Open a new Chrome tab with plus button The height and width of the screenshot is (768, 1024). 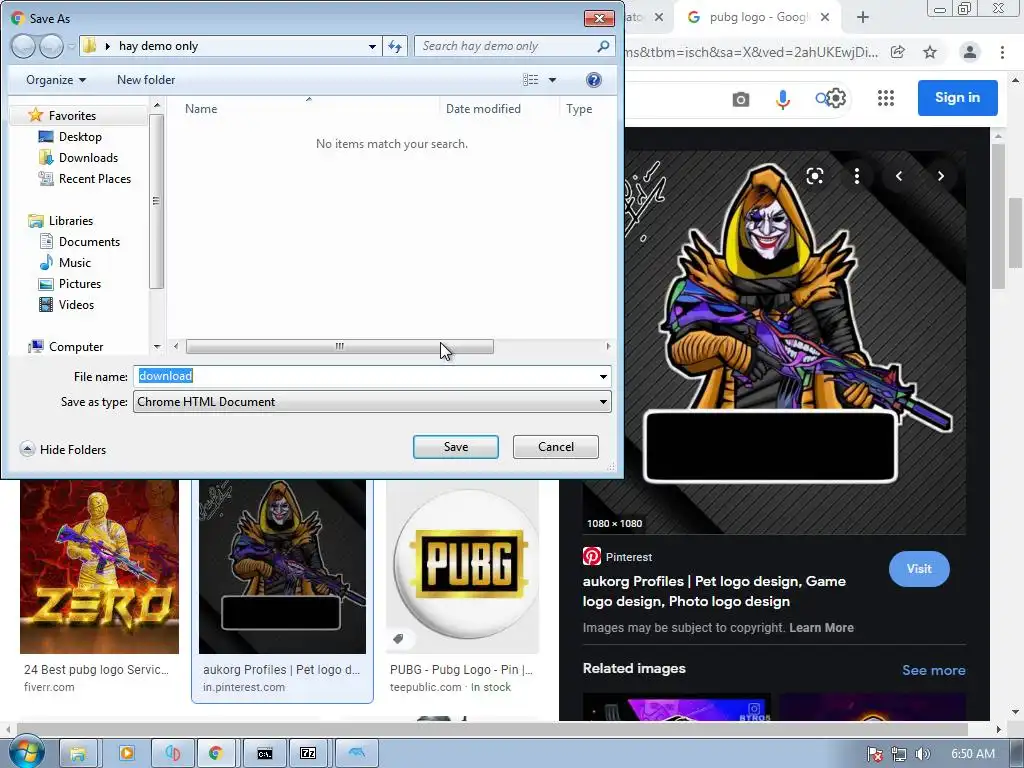pos(863,18)
